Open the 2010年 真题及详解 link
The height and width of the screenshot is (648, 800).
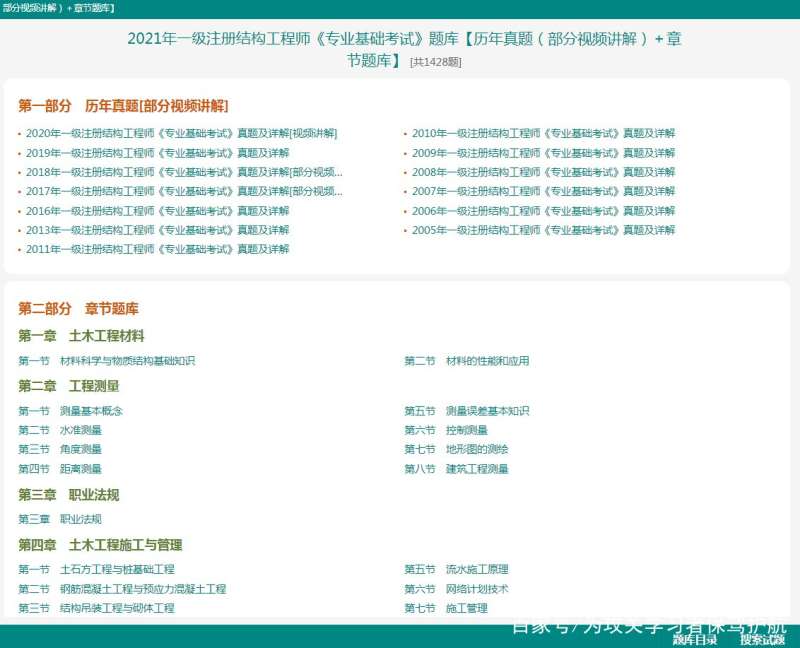point(543,134)
